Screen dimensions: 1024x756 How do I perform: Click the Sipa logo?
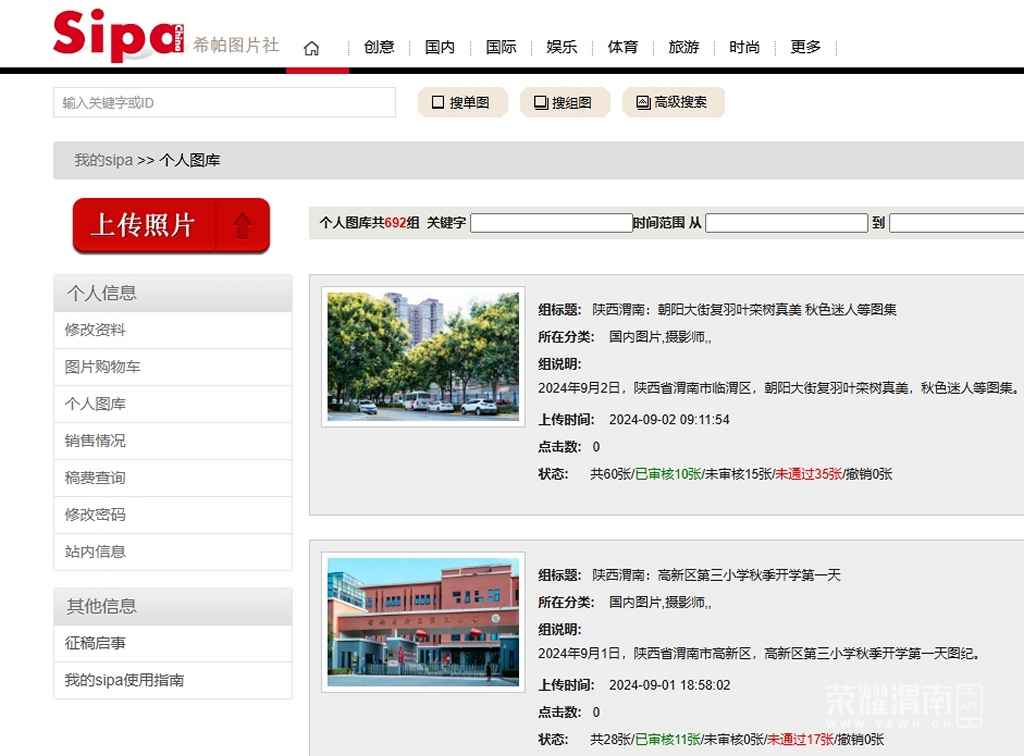[x=118, y=35]
